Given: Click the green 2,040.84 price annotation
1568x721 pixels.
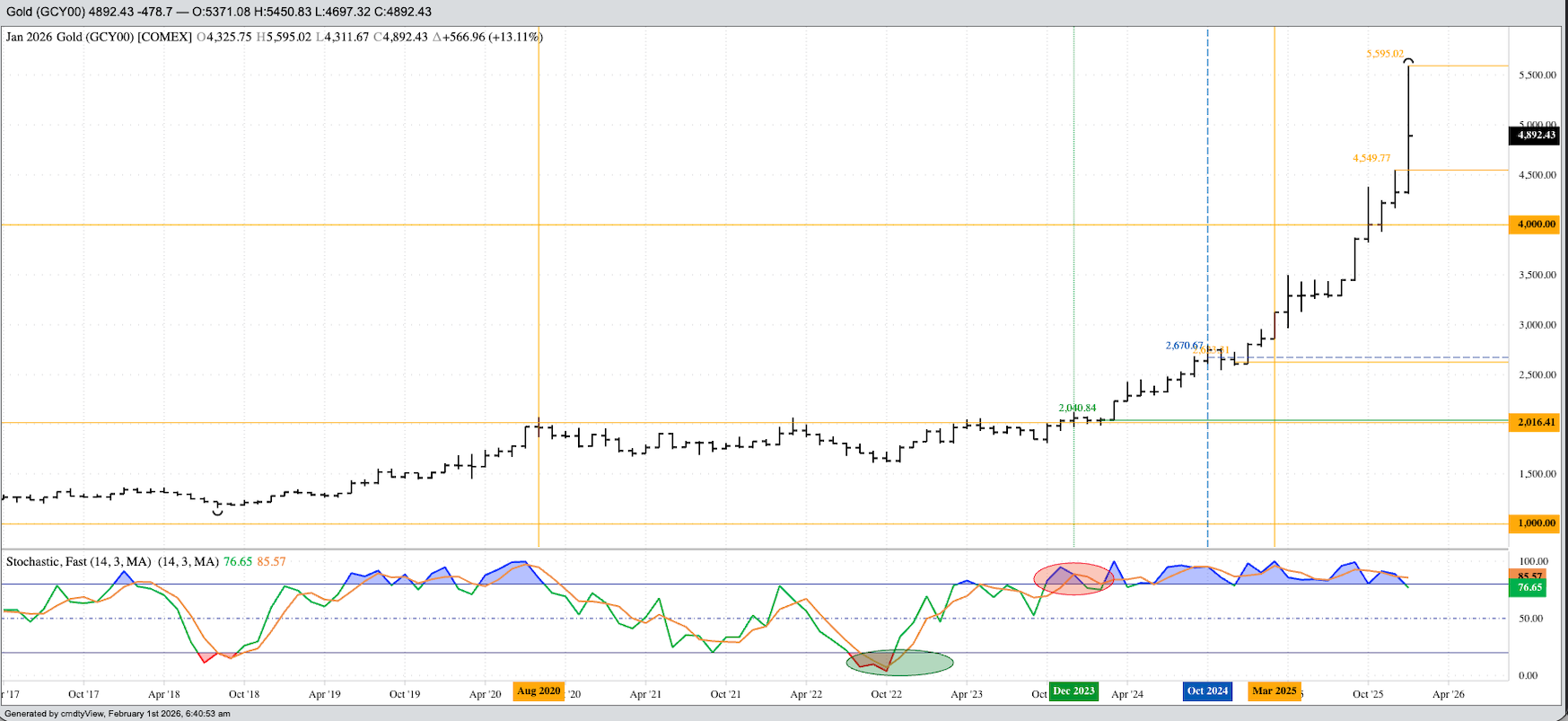Looking at the screenshot, I should click(1077, 408).
